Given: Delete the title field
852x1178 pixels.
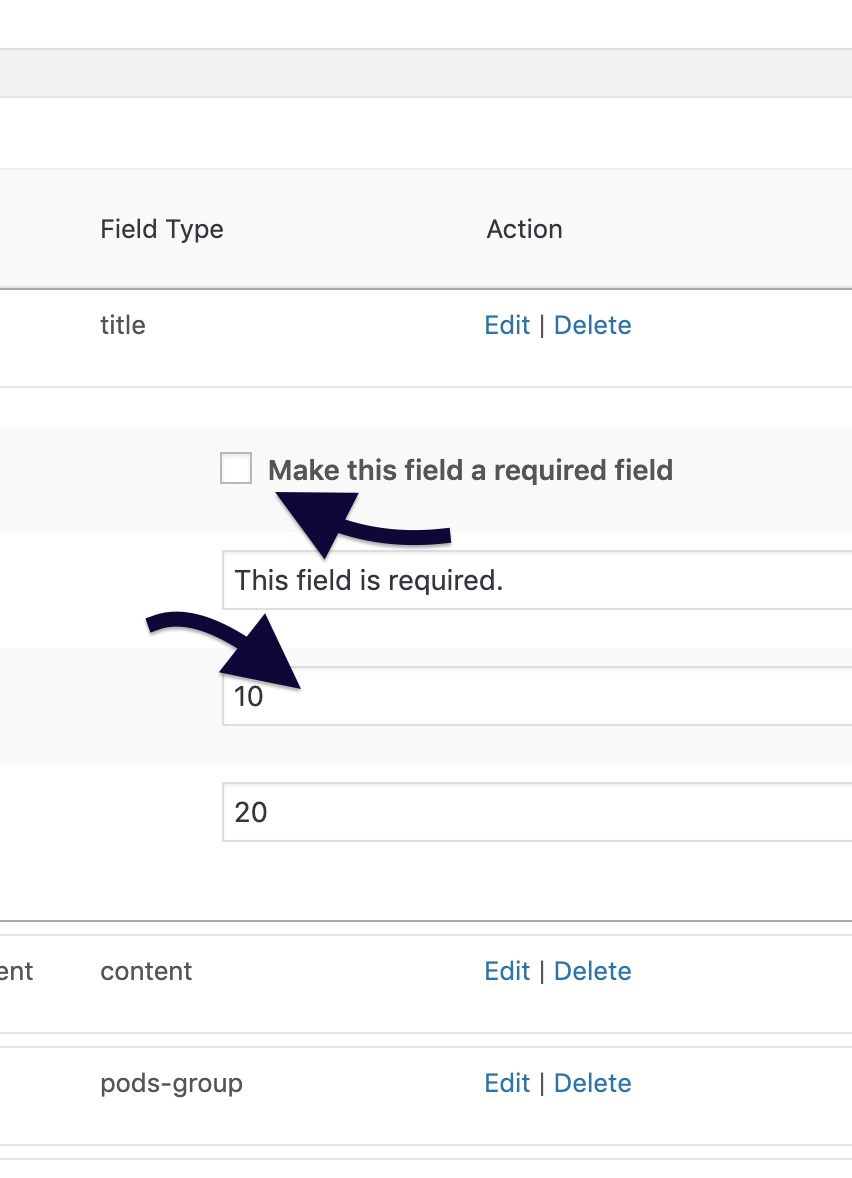Looking at the screenshot, I should pyautogui.click(x=592, y=325).
